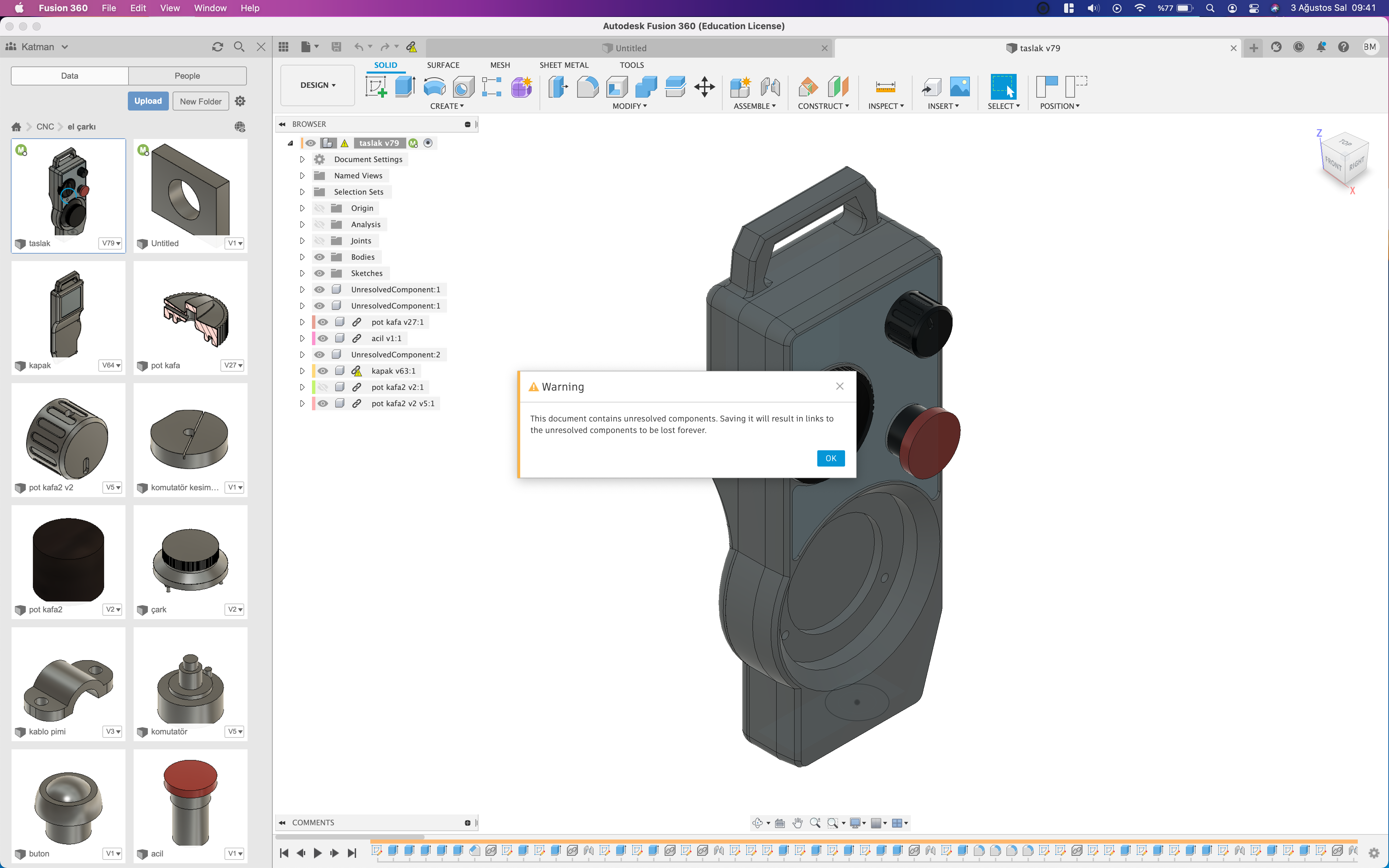
Task: Switch to the SHEET METAL tab
Action: click(x=564, y=65)
